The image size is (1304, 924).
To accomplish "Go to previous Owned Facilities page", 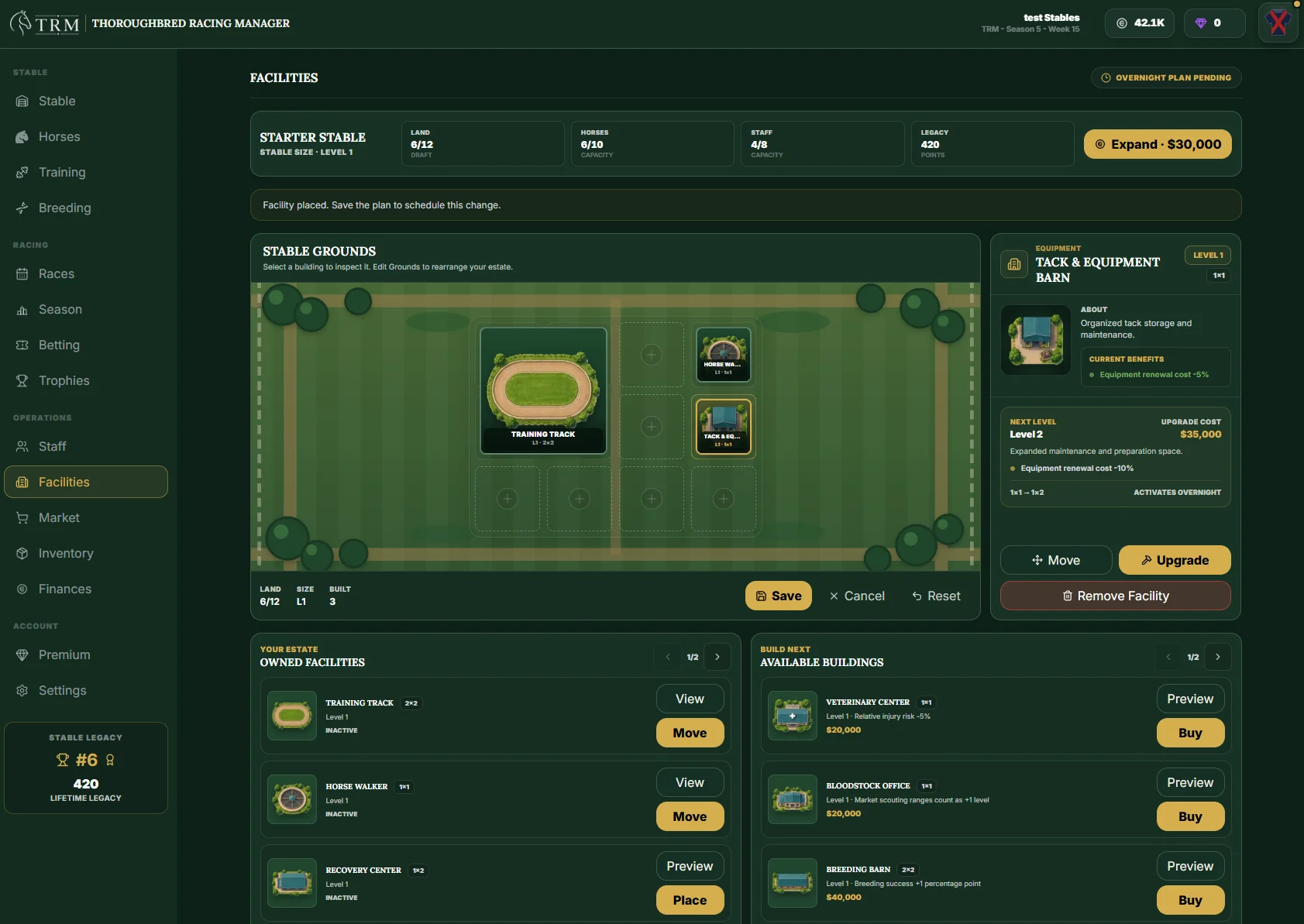I will [668, 657].
